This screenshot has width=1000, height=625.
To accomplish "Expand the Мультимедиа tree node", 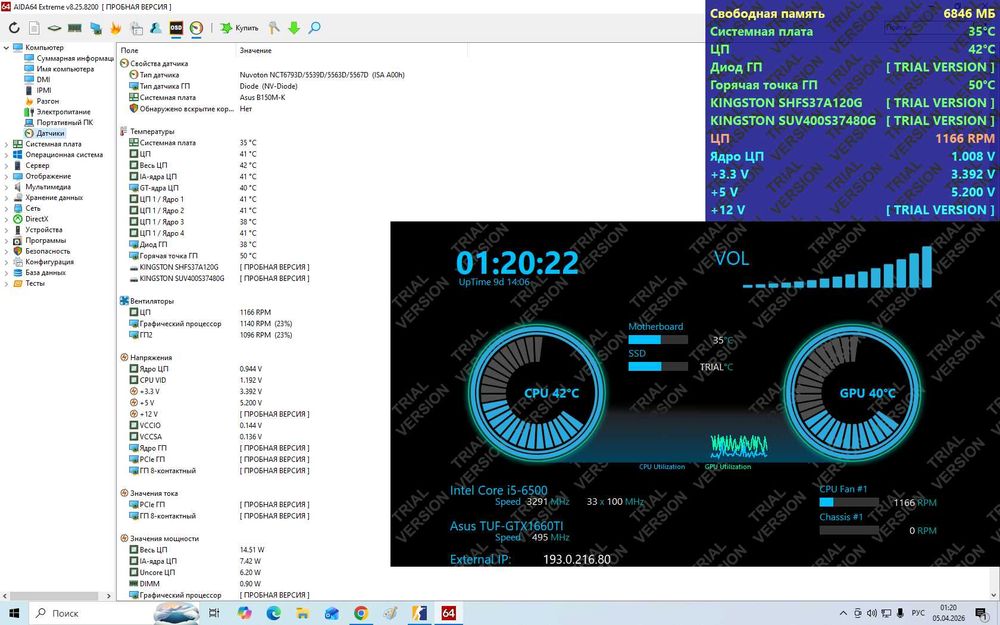I will tap(6, 188).
